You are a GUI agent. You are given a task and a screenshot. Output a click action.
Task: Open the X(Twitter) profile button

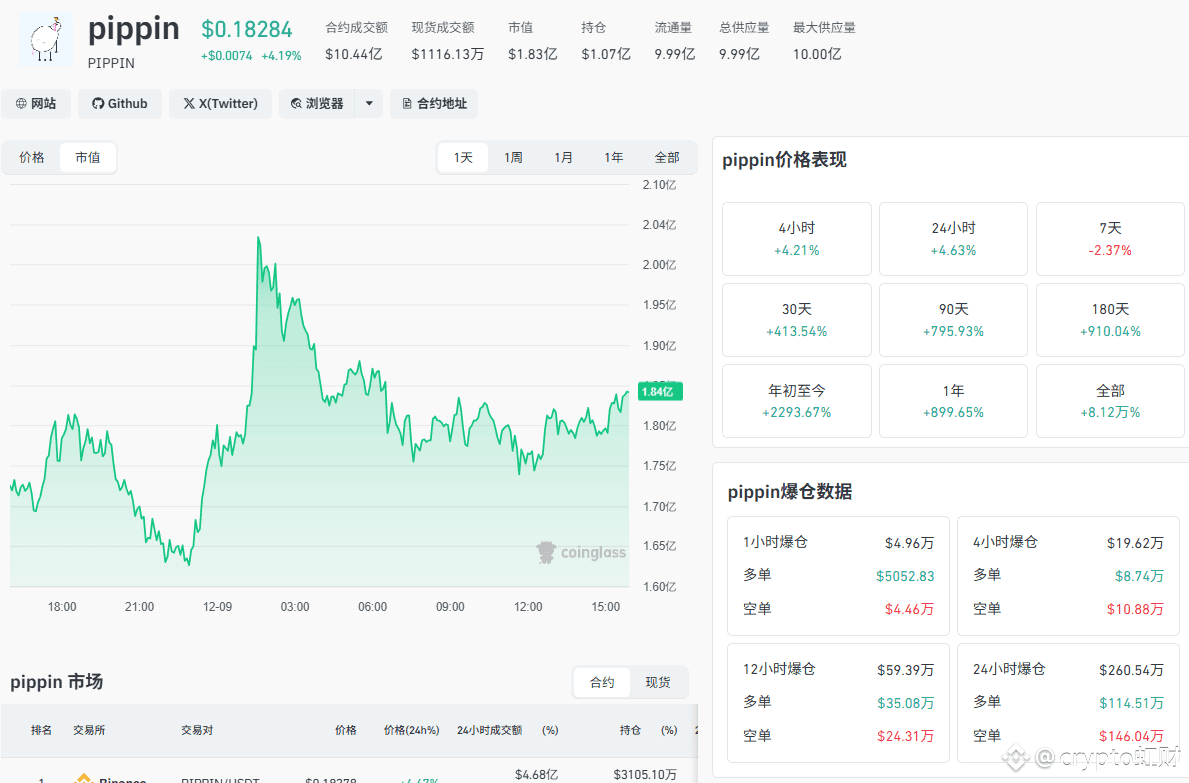(x=221, y=104)
